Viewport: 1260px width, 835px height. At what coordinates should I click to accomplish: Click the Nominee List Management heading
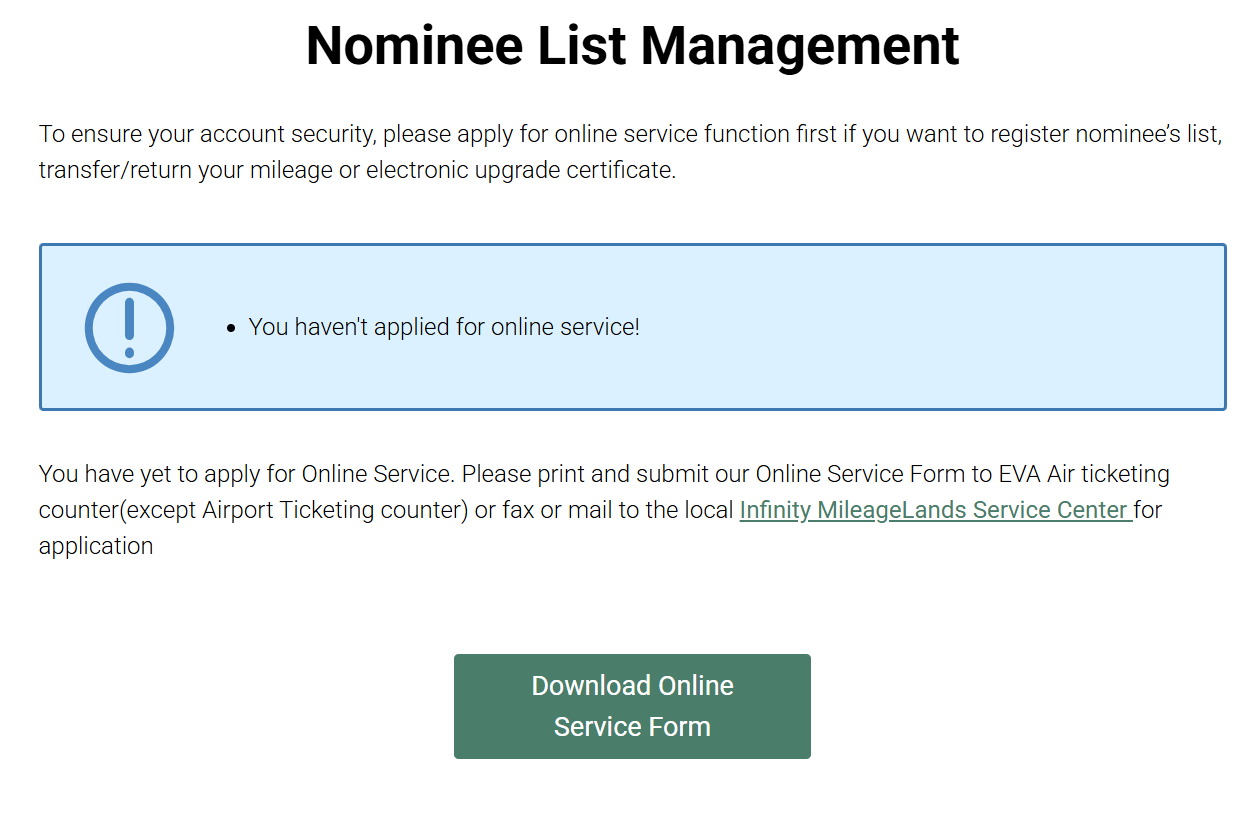tap(632, 46)
